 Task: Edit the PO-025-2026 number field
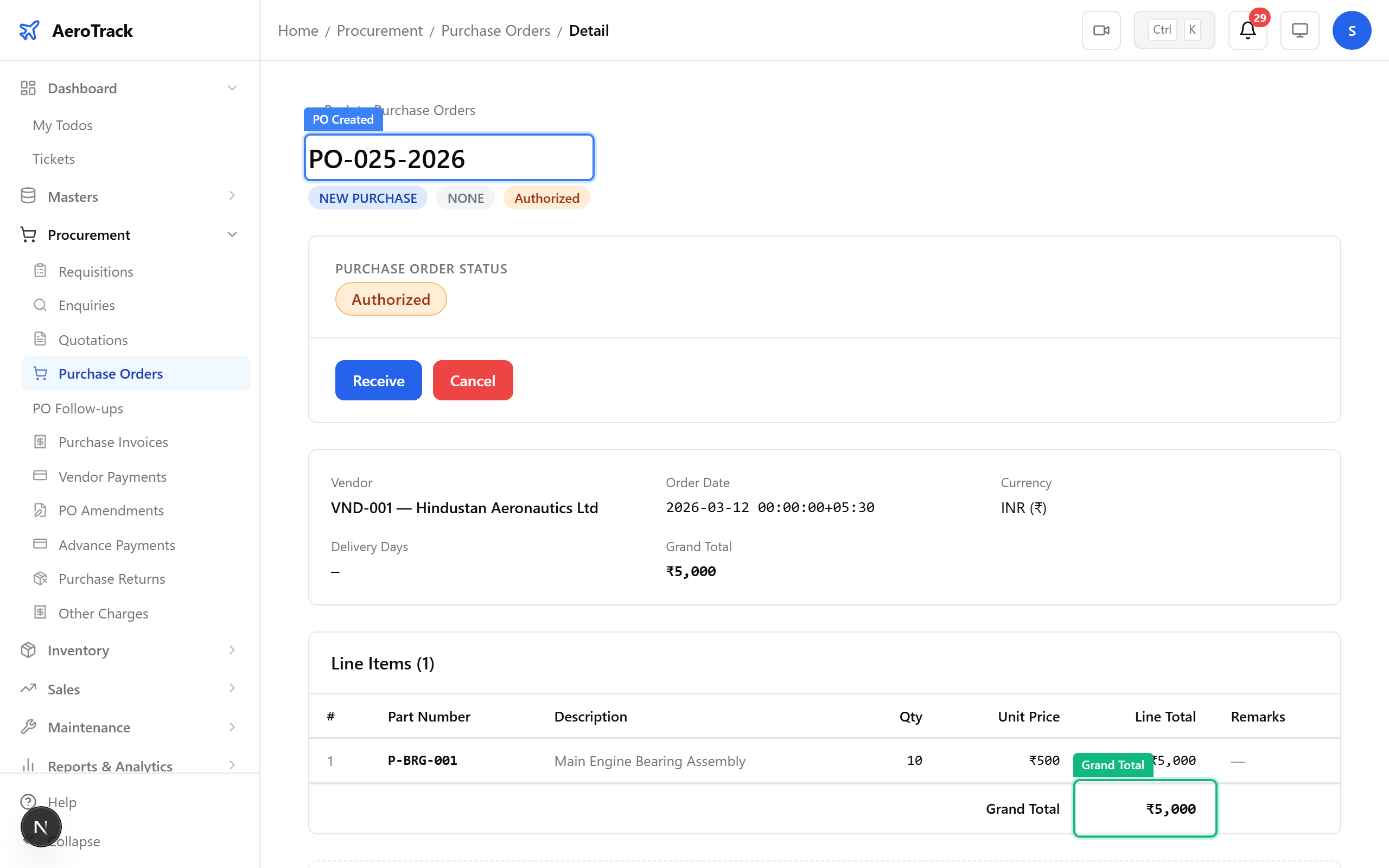pos(448,157)
